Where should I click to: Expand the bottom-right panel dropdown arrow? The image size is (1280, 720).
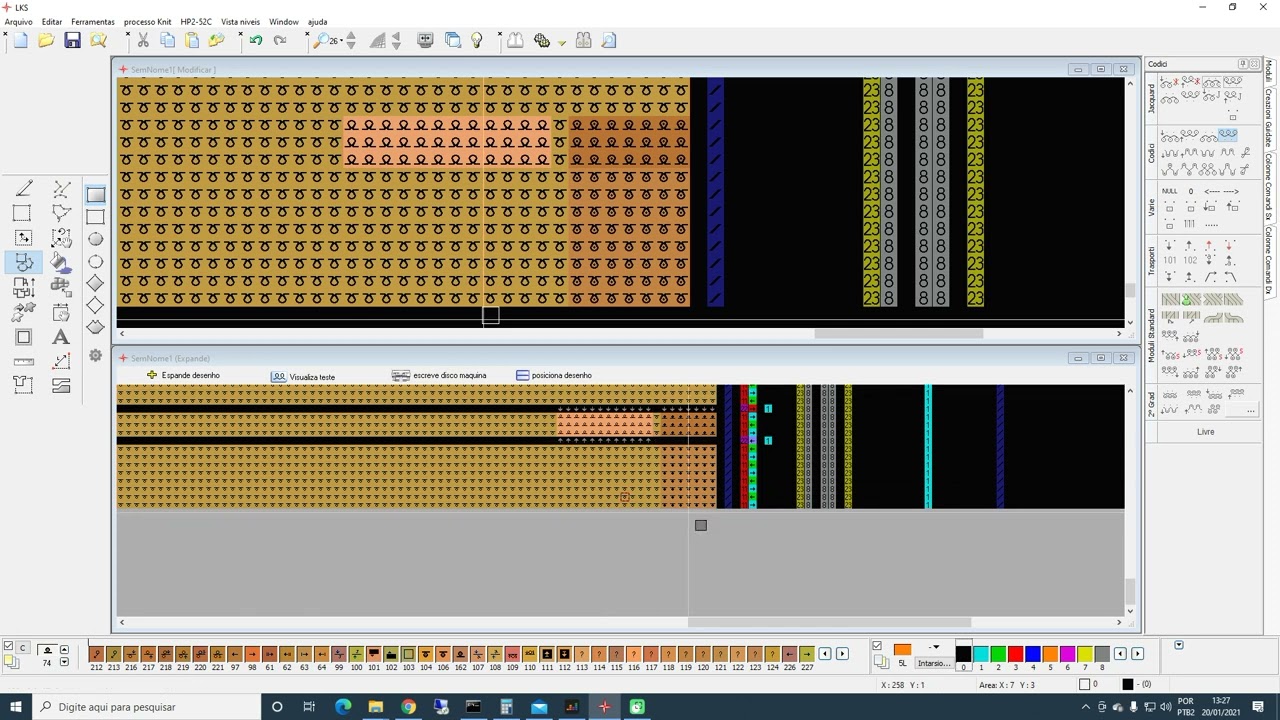1179,646
